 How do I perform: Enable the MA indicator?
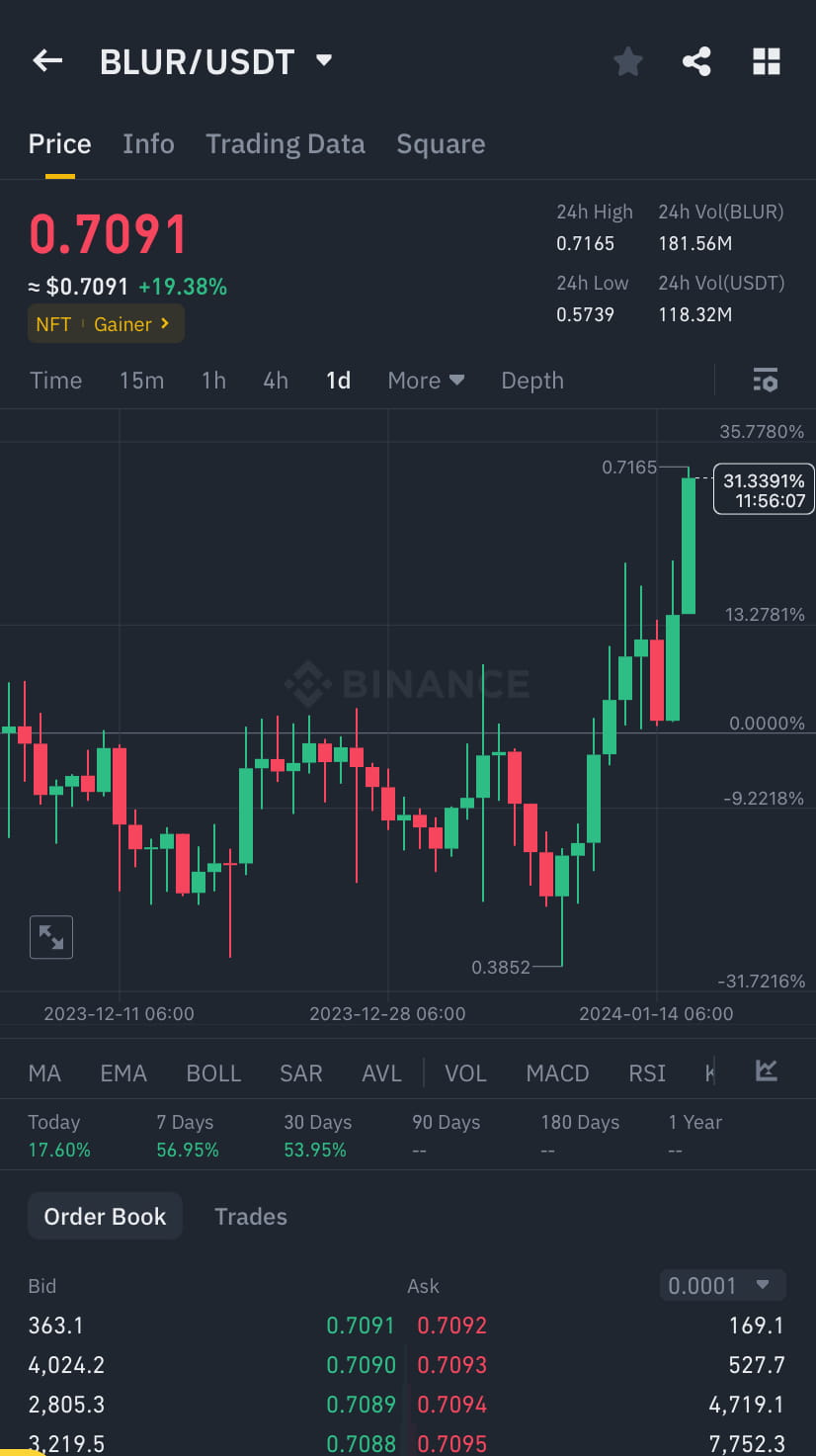[x=44, y=1071]
